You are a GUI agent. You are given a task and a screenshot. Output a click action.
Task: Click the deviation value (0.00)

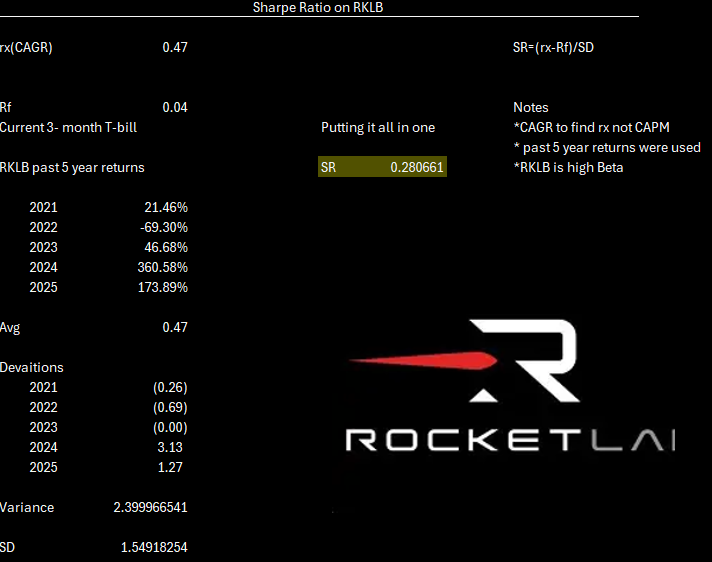(170, 427)
